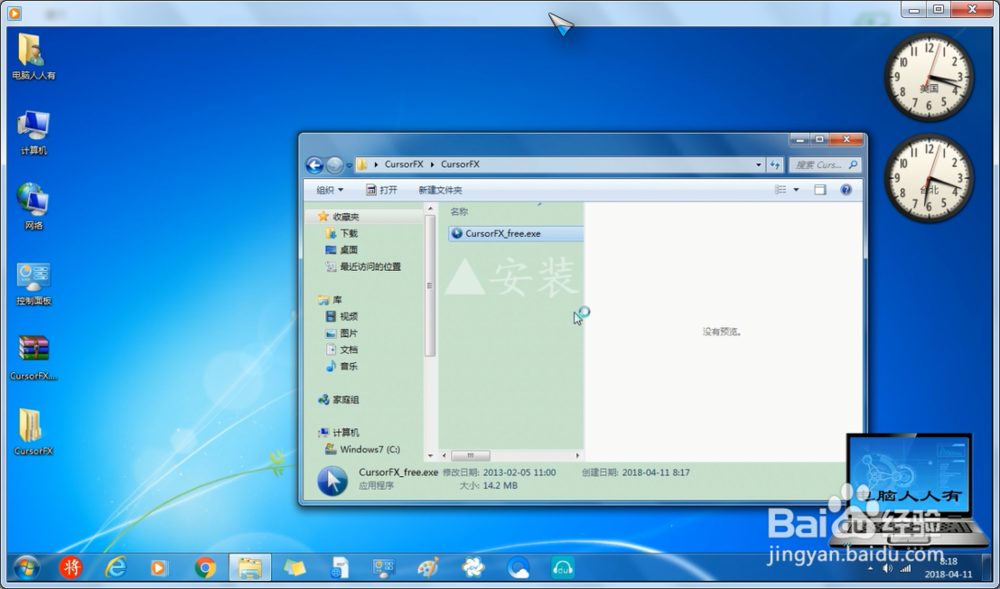
Task: Open the recent locations dropdown arrow
Action: coord(349,166)
